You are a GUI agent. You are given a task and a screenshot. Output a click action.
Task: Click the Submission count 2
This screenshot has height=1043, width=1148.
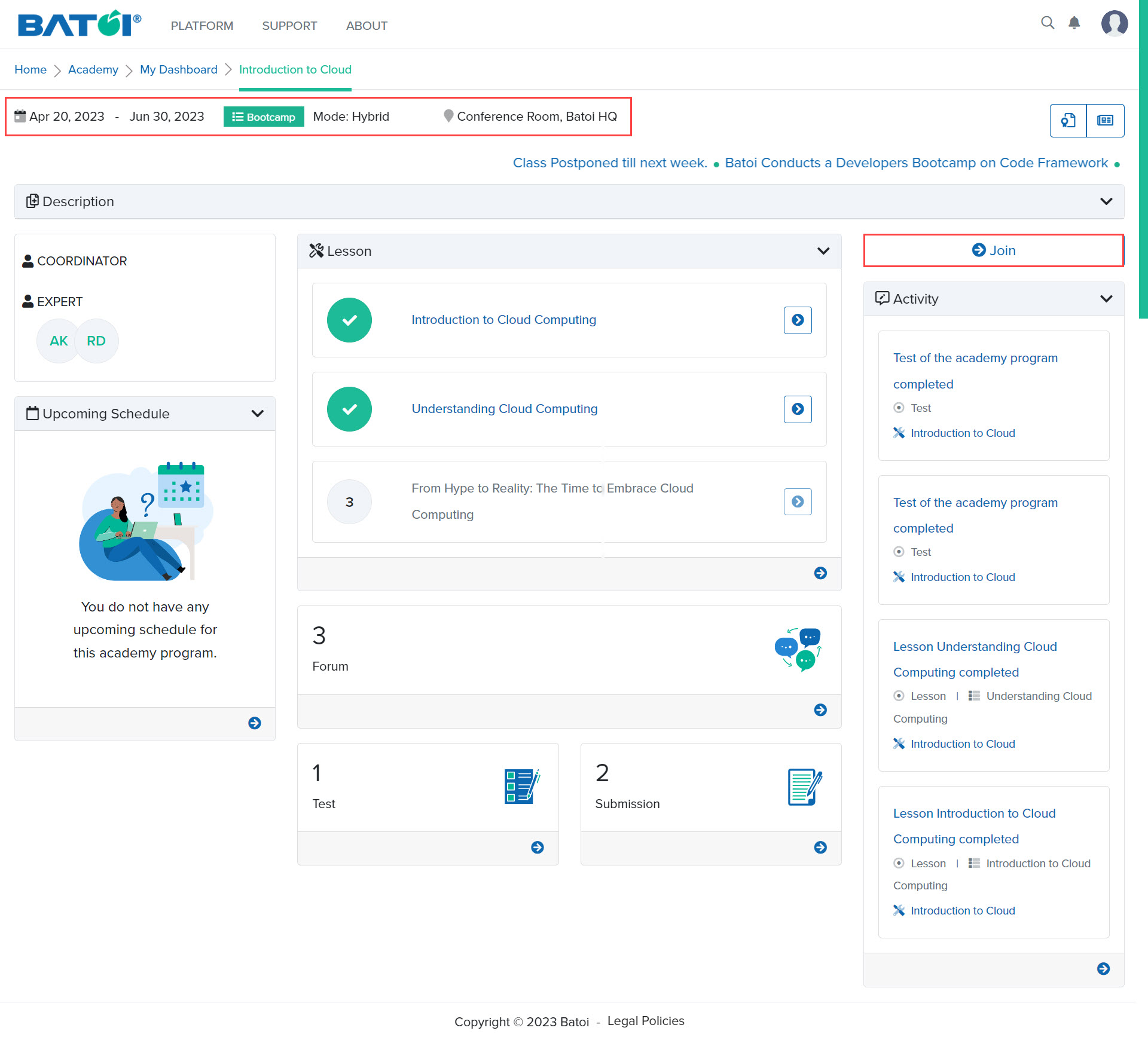point(602,773)
